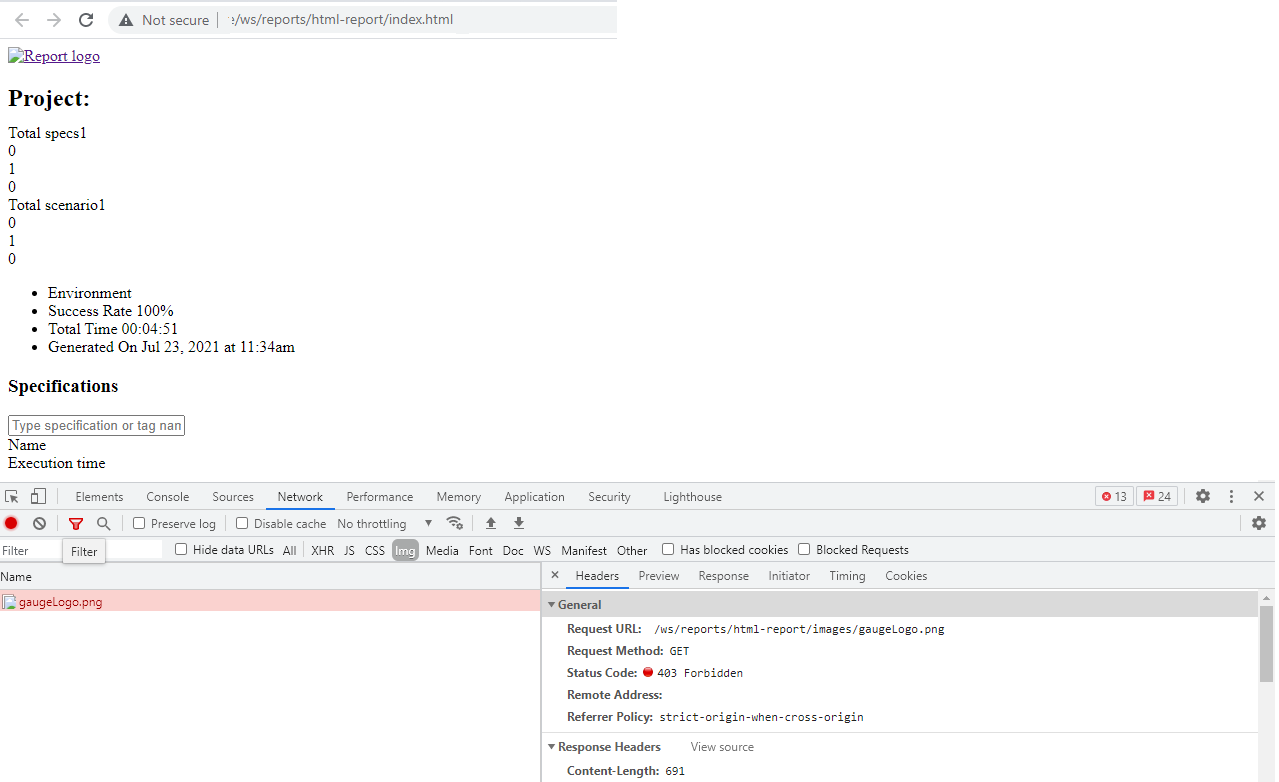Stop recording the network log

tap(11, 523)
